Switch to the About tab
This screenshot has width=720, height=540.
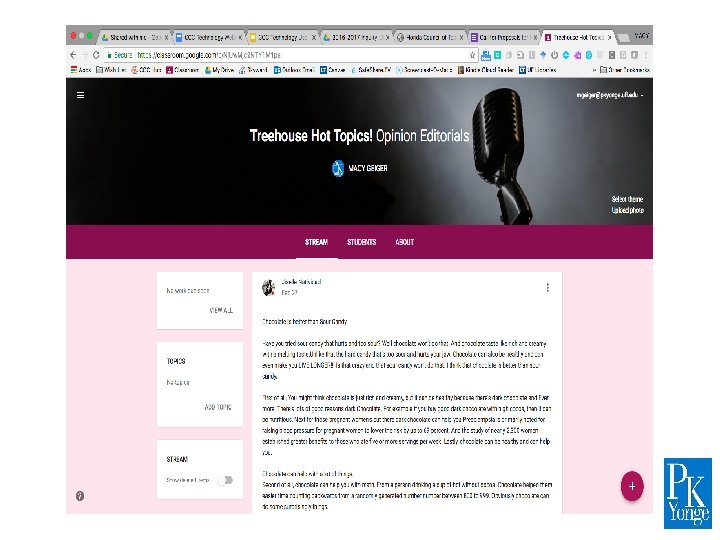point(405,242)
